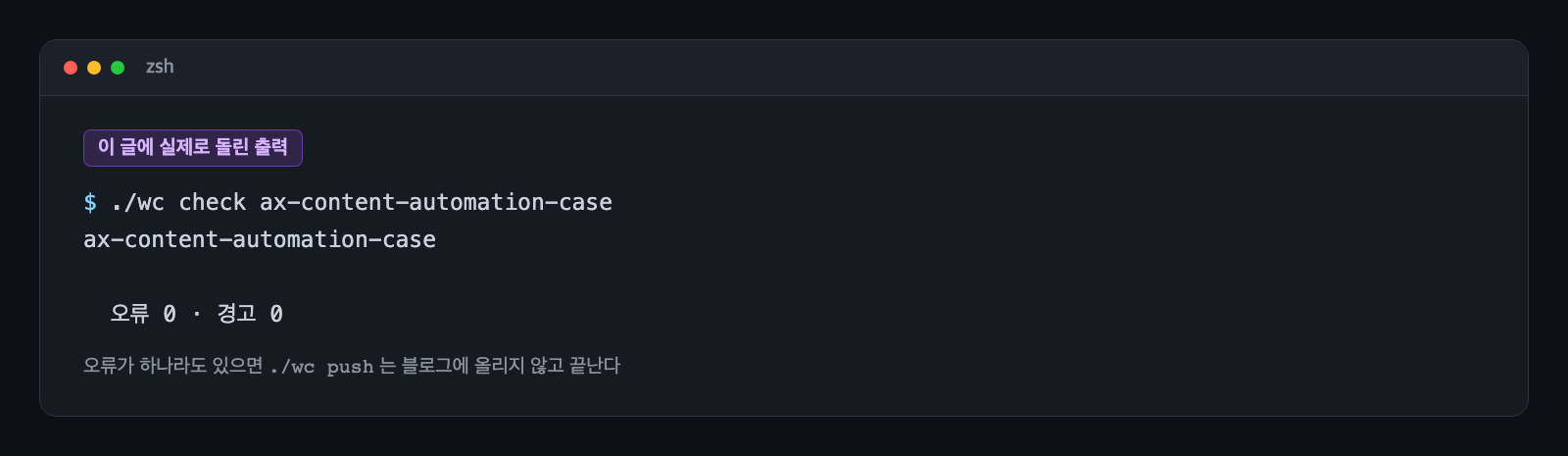Click the middle dot separator between counts
1568x456 pixels.
coord(197,314)
